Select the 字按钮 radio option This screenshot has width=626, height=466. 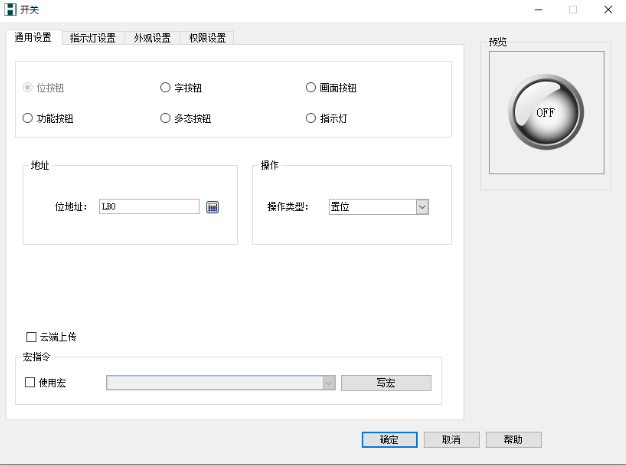point(166,88)
